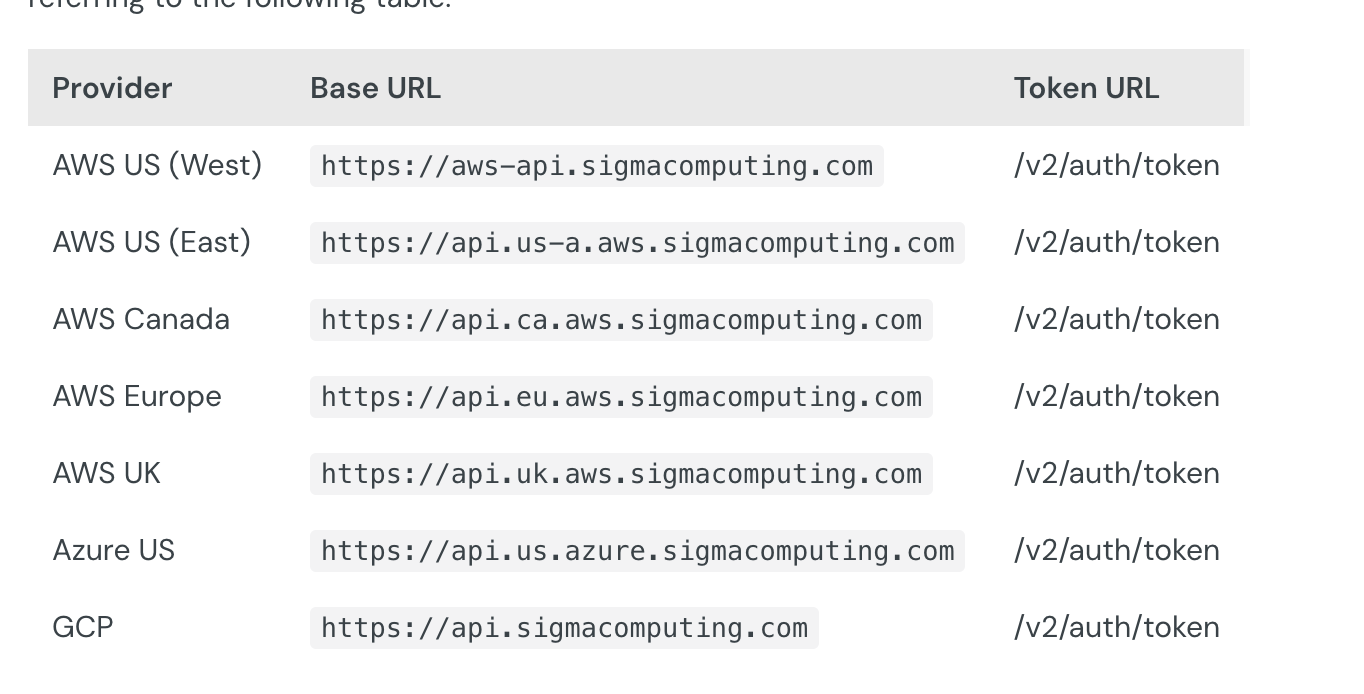The height and width of the screenshot is (694, 1364).
Task: Click the token URL in AWS Canada row
Action: pyautogui.click(x=1116, y=319)
